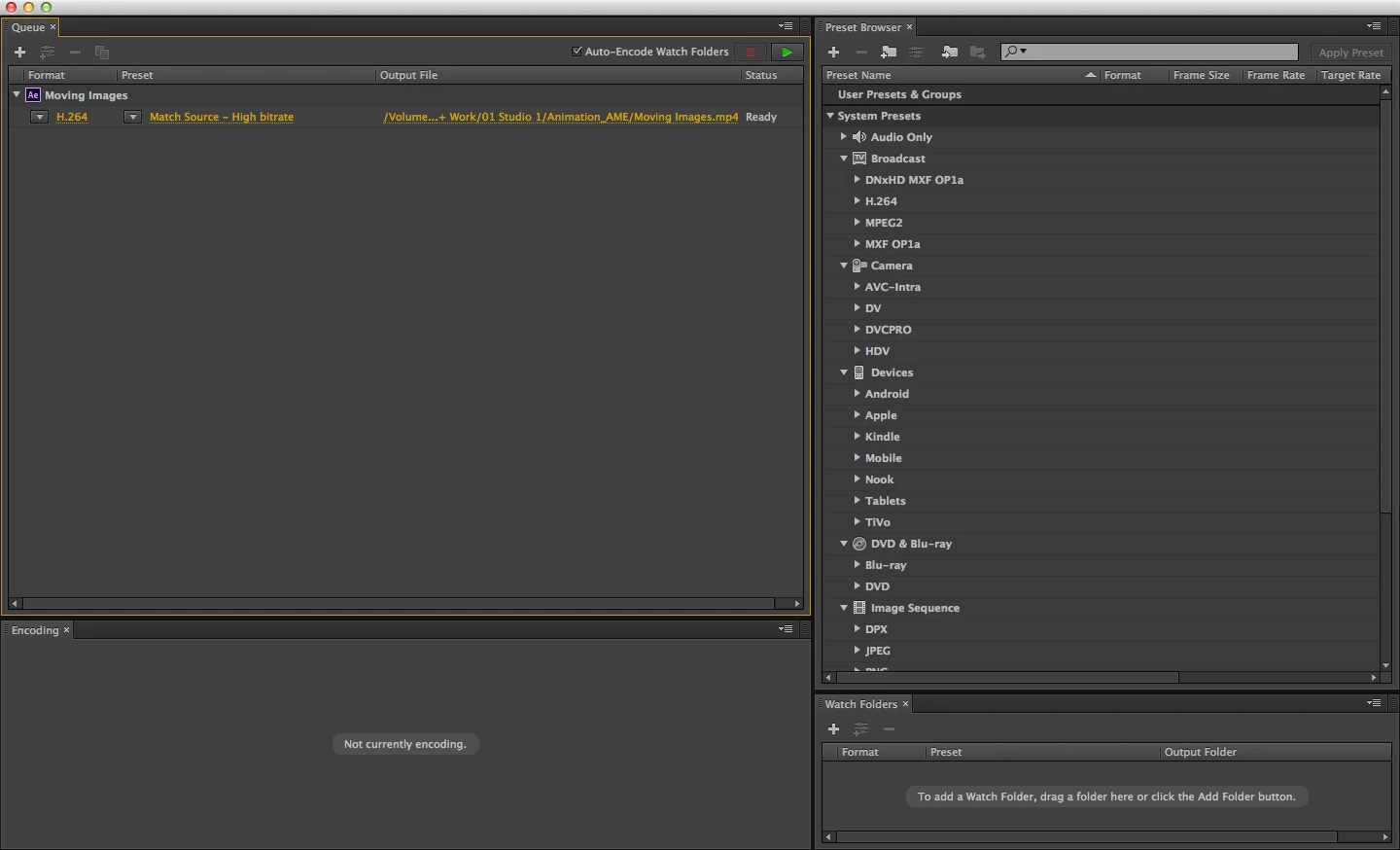Collapse the Camera presets group
Screen dimensions: 1400x850
coord(844,266)
